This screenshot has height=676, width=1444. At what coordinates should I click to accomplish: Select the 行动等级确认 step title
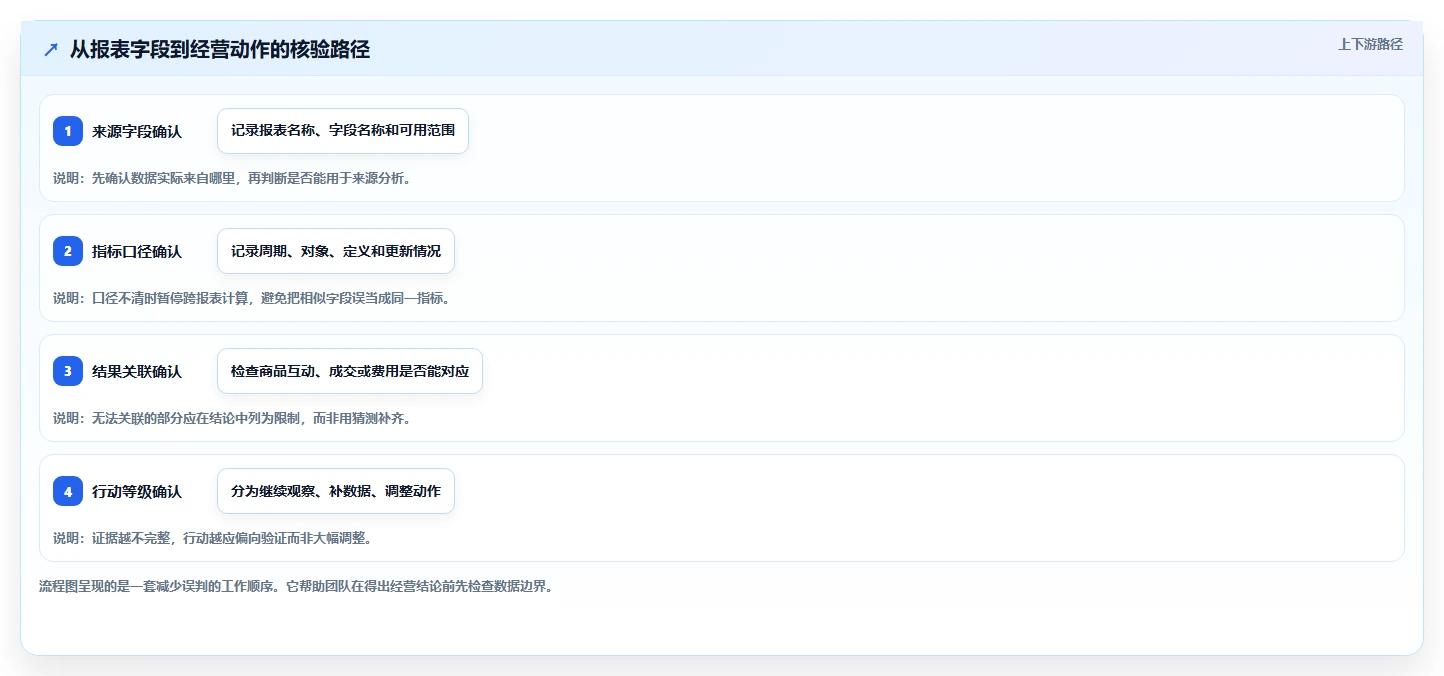point(137,491)
